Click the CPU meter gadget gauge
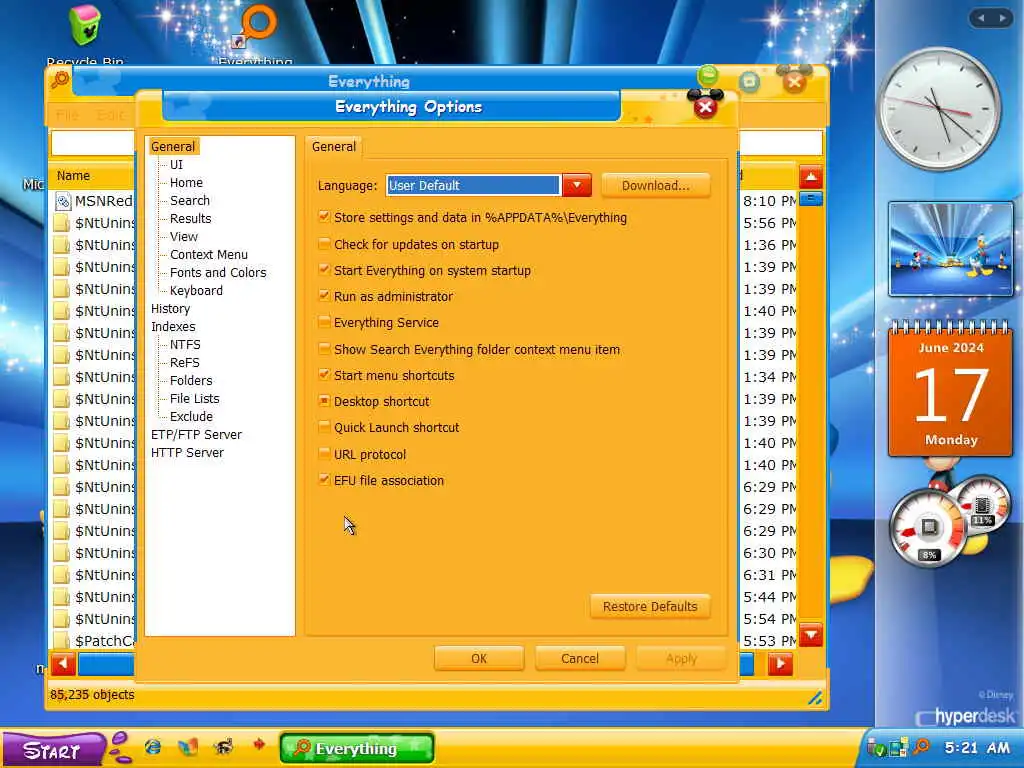Screen dimensions: 1024x768 928,528
